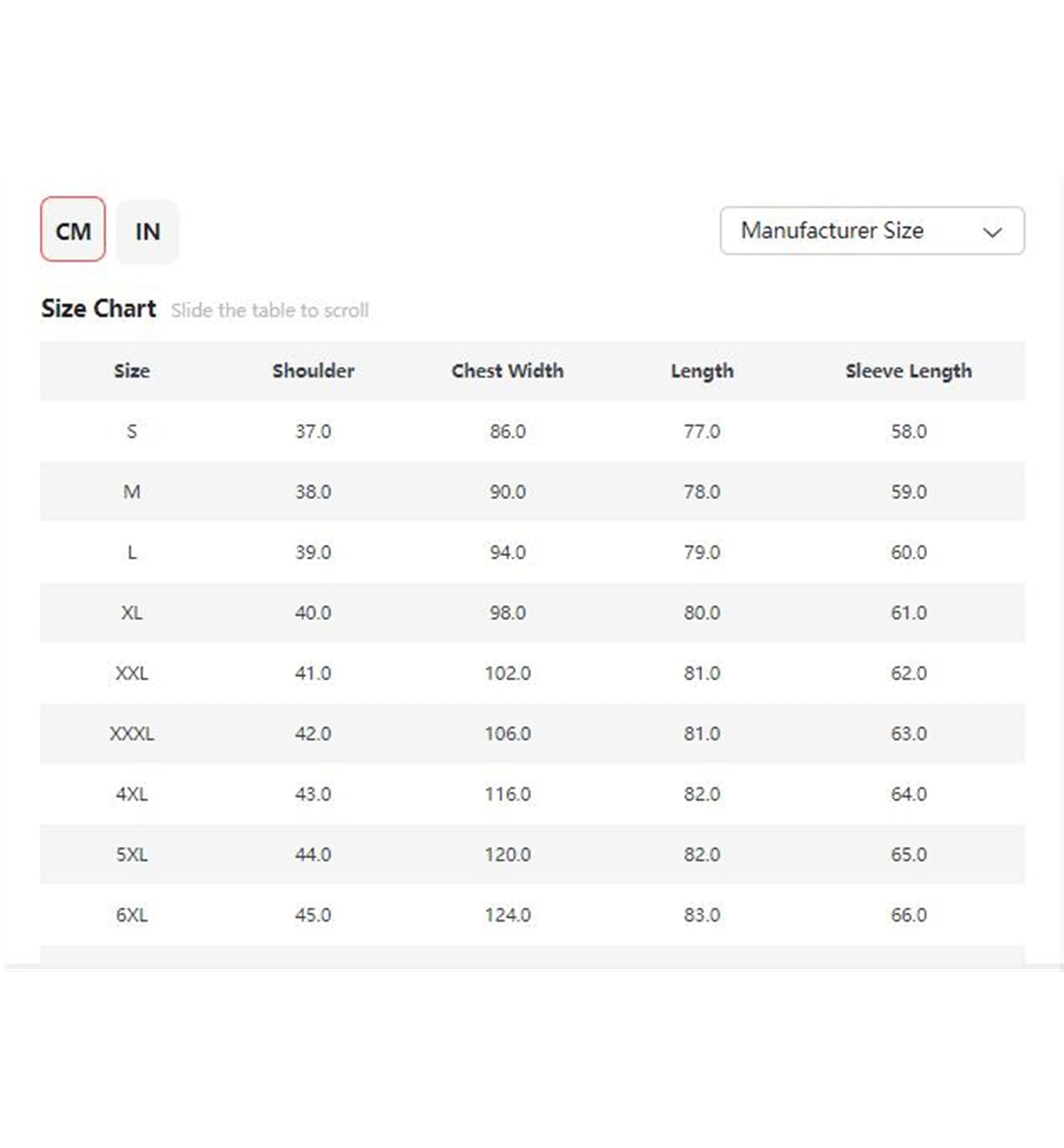The image size is (1064, 1148).
Task: Select the S size row label
Action: tap(132, 431)
